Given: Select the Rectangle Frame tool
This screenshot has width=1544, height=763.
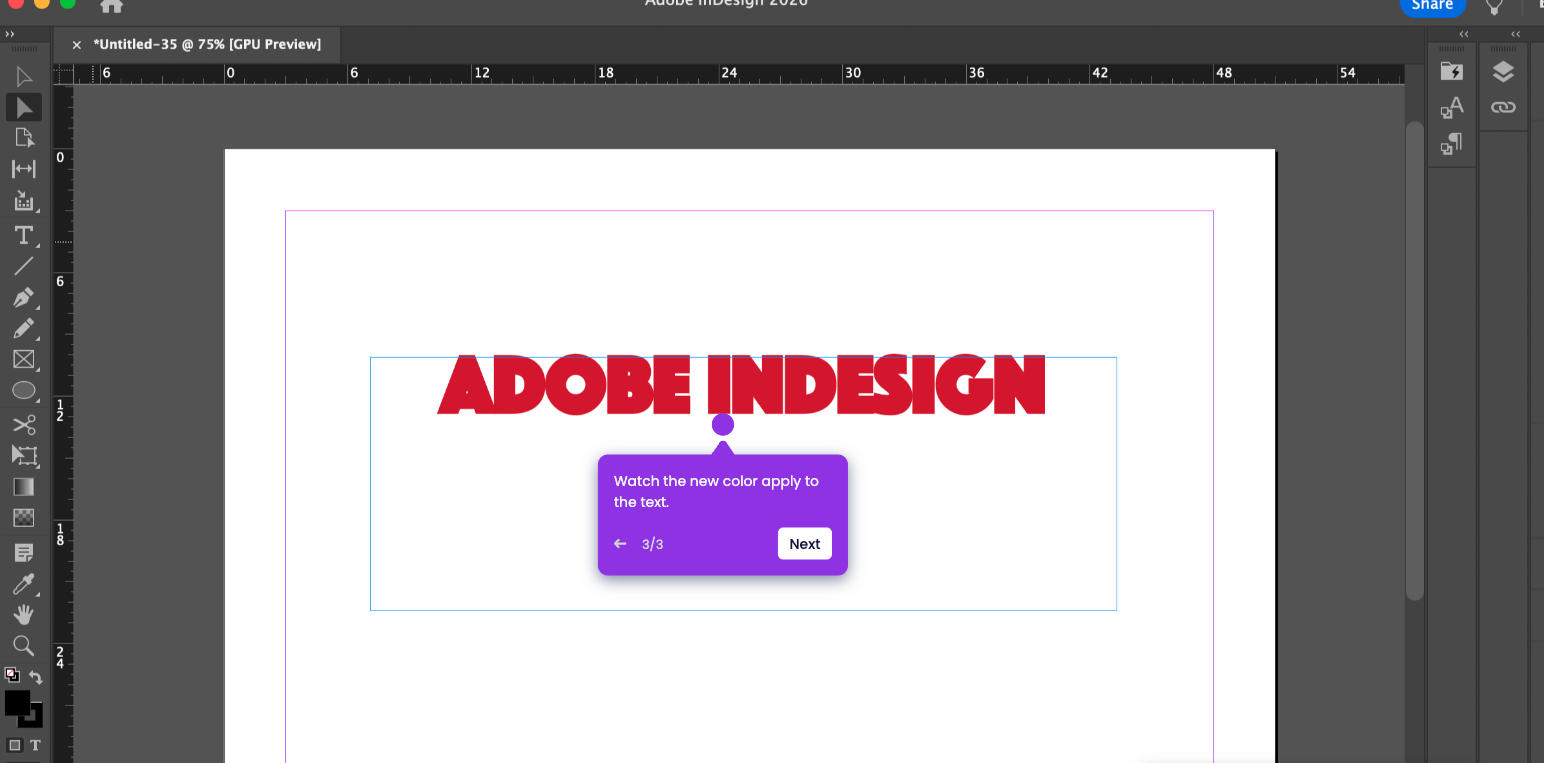Looking at the screenshot, I should click(x=24, y=360).
